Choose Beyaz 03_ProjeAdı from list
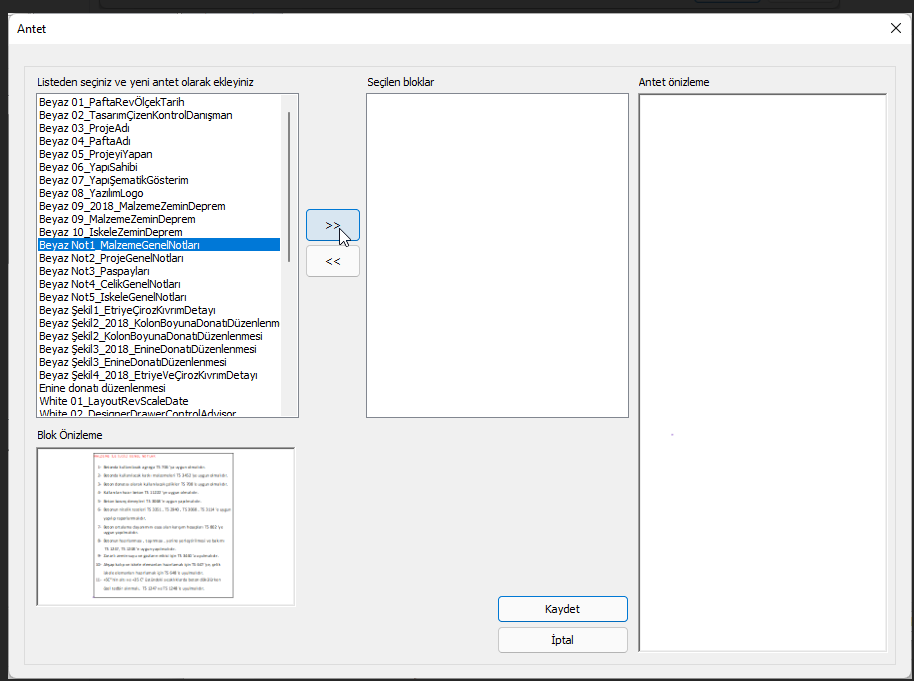The height and width of the screenshot is (681, 914). point(84,128)
